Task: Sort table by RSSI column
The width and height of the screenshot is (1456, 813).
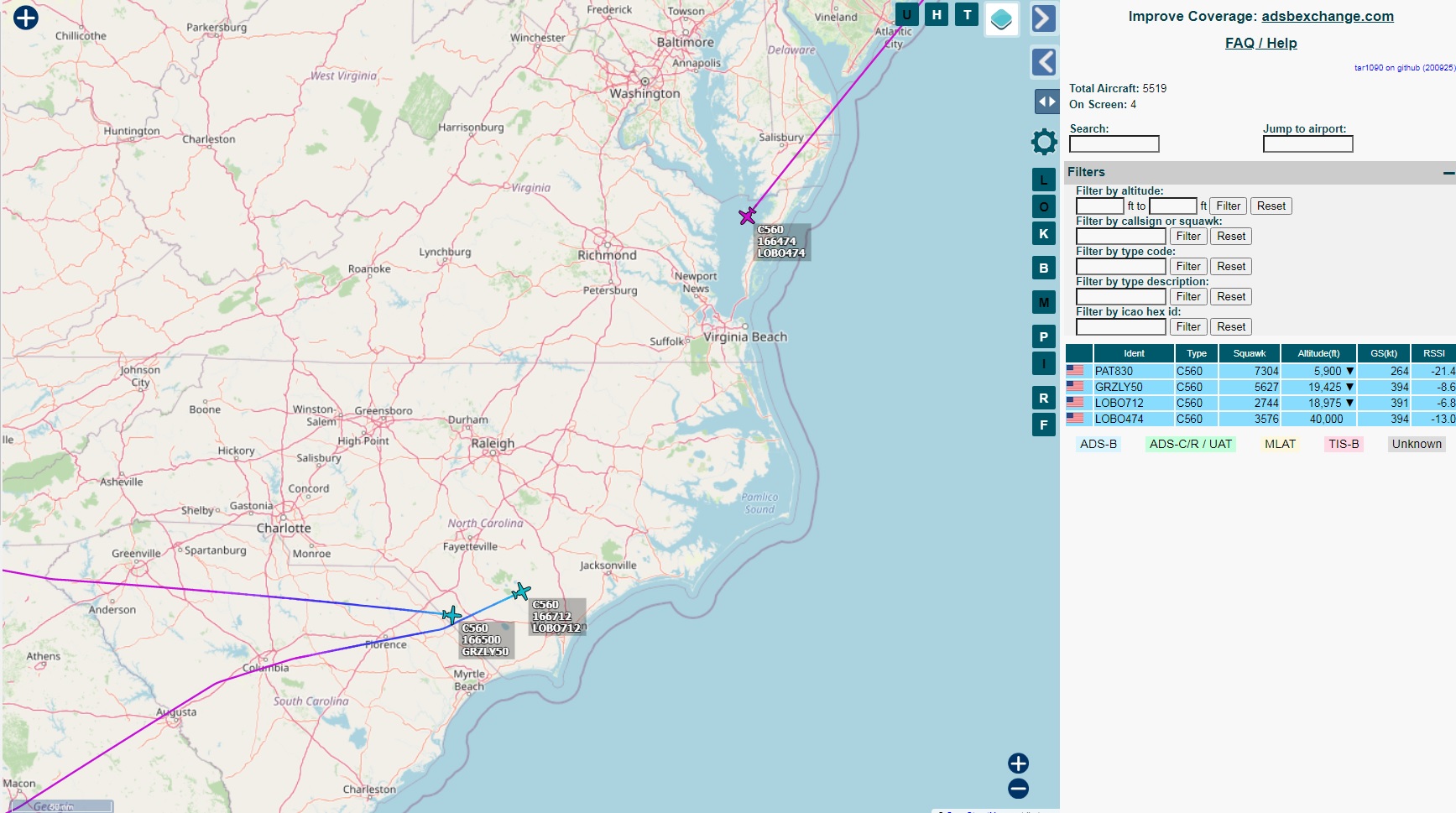Action: coord(1434,353)
